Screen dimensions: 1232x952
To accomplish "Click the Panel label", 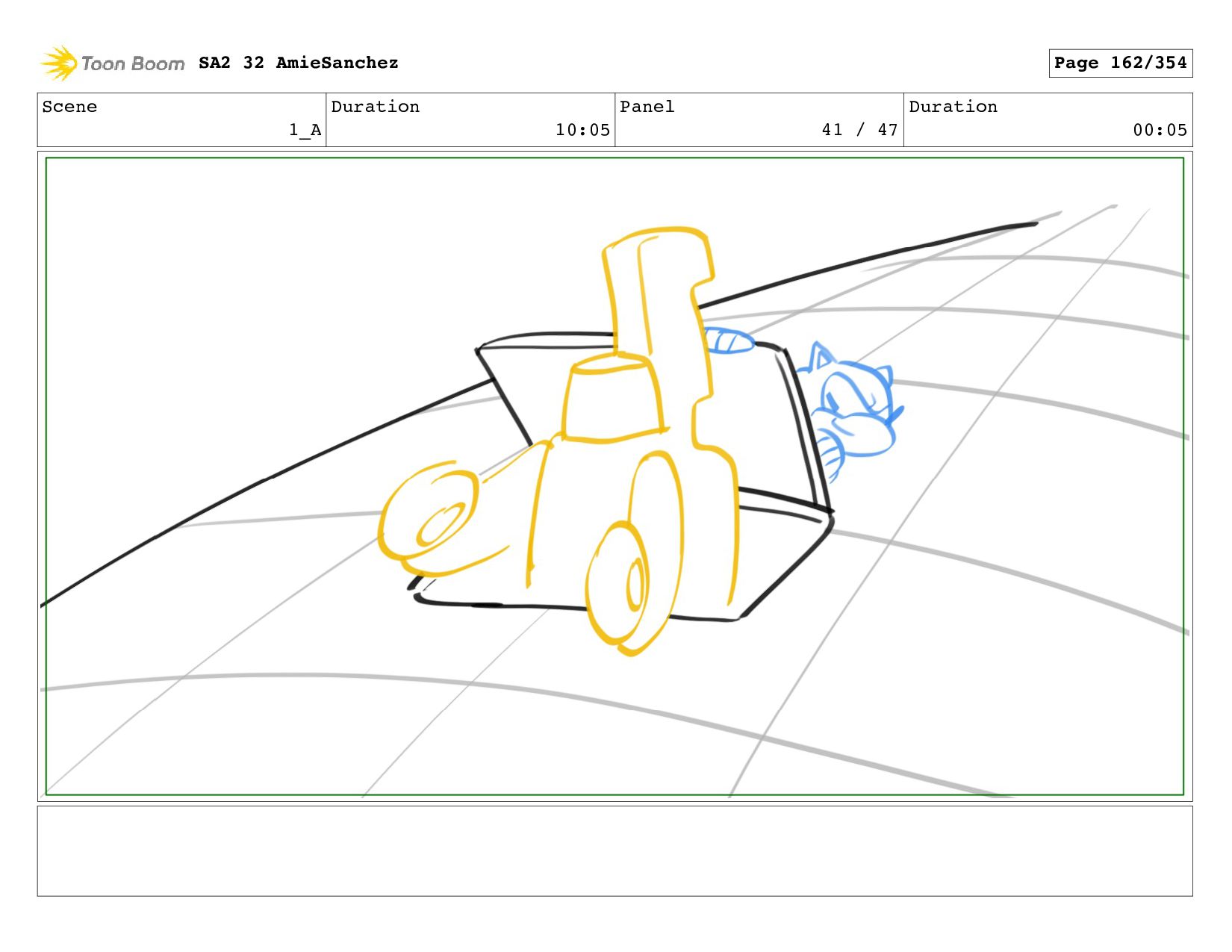I will [x=647, y=107].
